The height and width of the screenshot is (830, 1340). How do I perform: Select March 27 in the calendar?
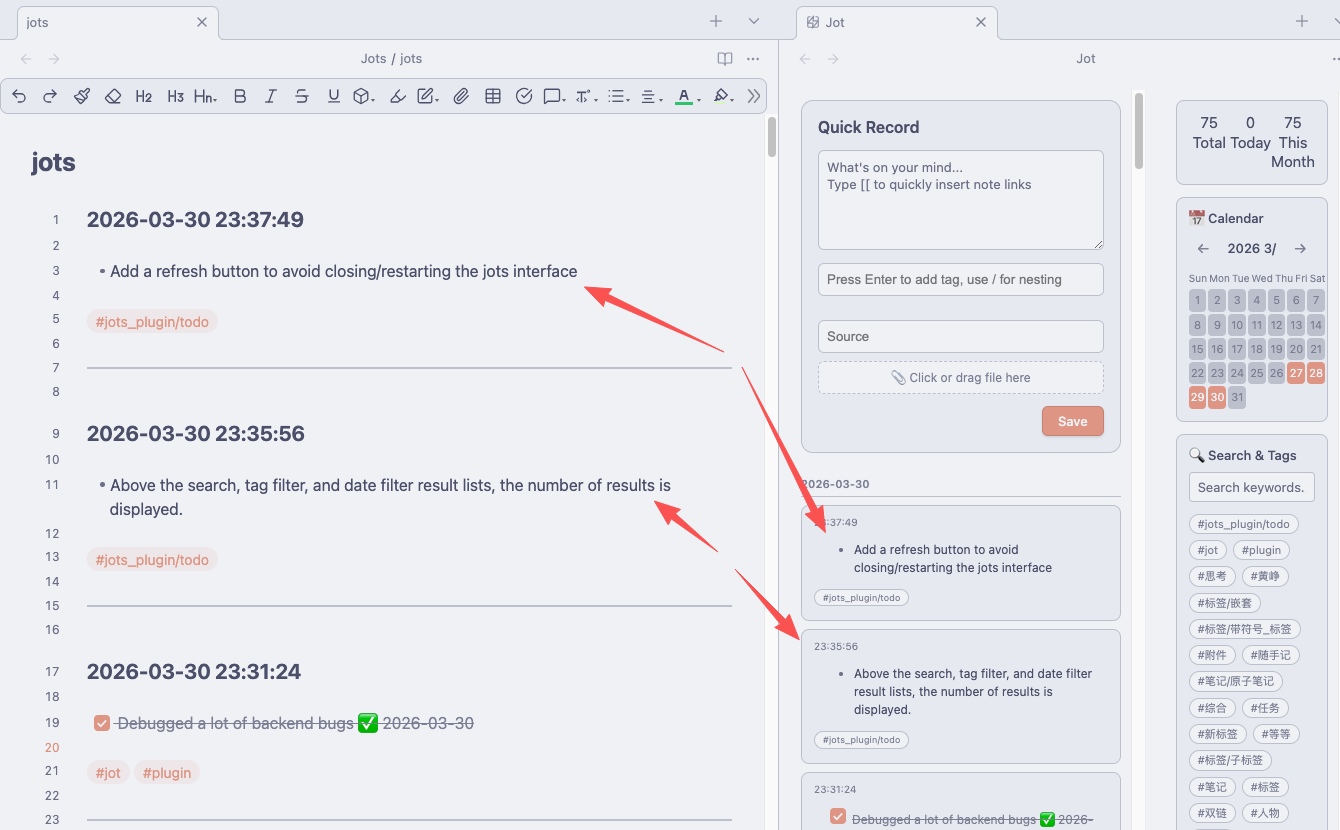[x=1296, y=373]
